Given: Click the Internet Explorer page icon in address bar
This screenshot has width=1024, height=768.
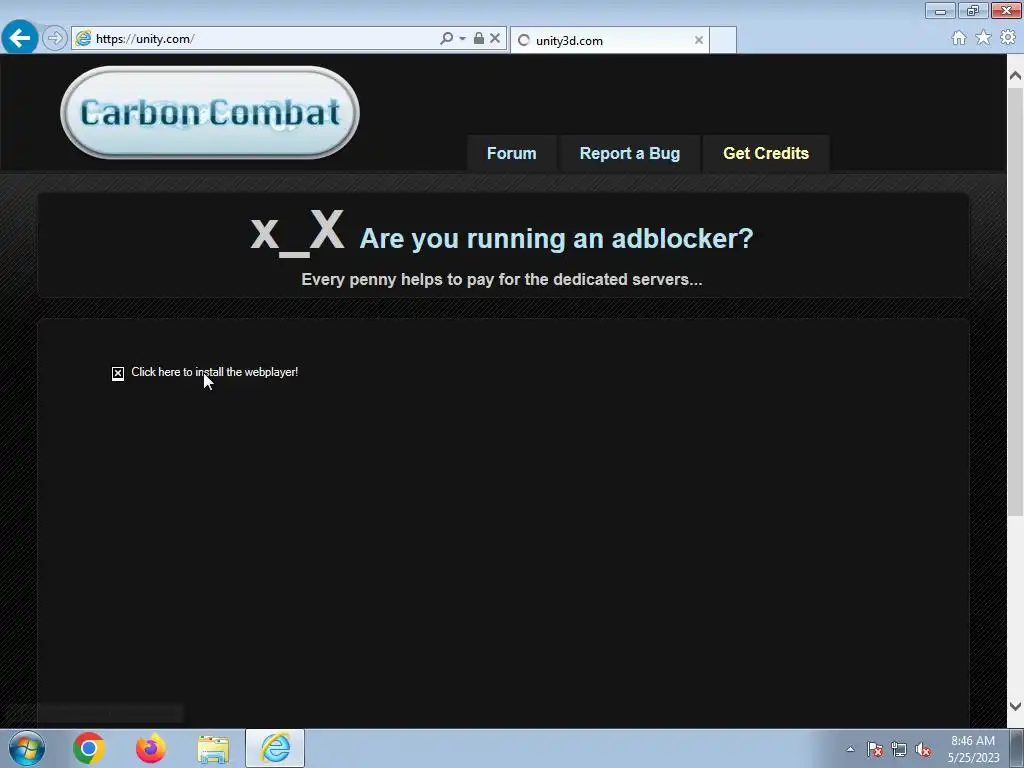Looking at the screenshot, I should [84, 39].
